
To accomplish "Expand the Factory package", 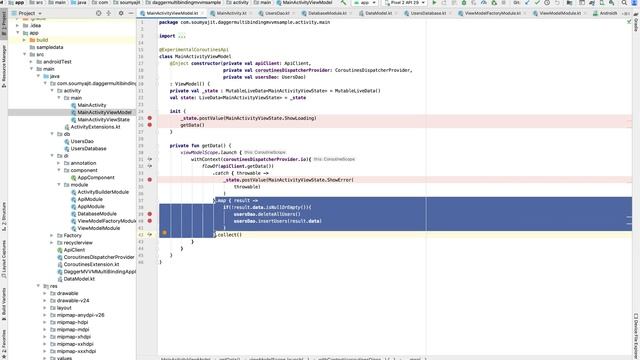I will (x=52, y=236).
